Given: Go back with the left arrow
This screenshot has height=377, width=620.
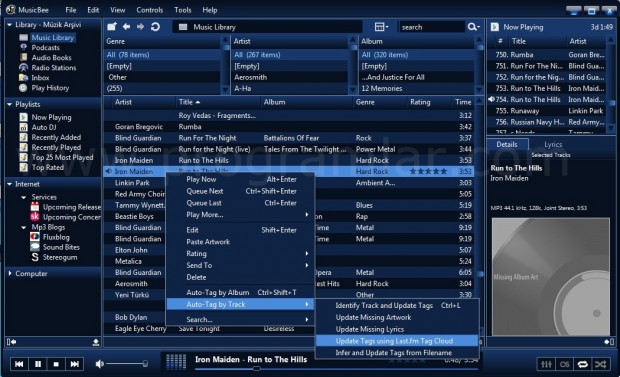Looking at the screenshot, I should coord(126,27).
